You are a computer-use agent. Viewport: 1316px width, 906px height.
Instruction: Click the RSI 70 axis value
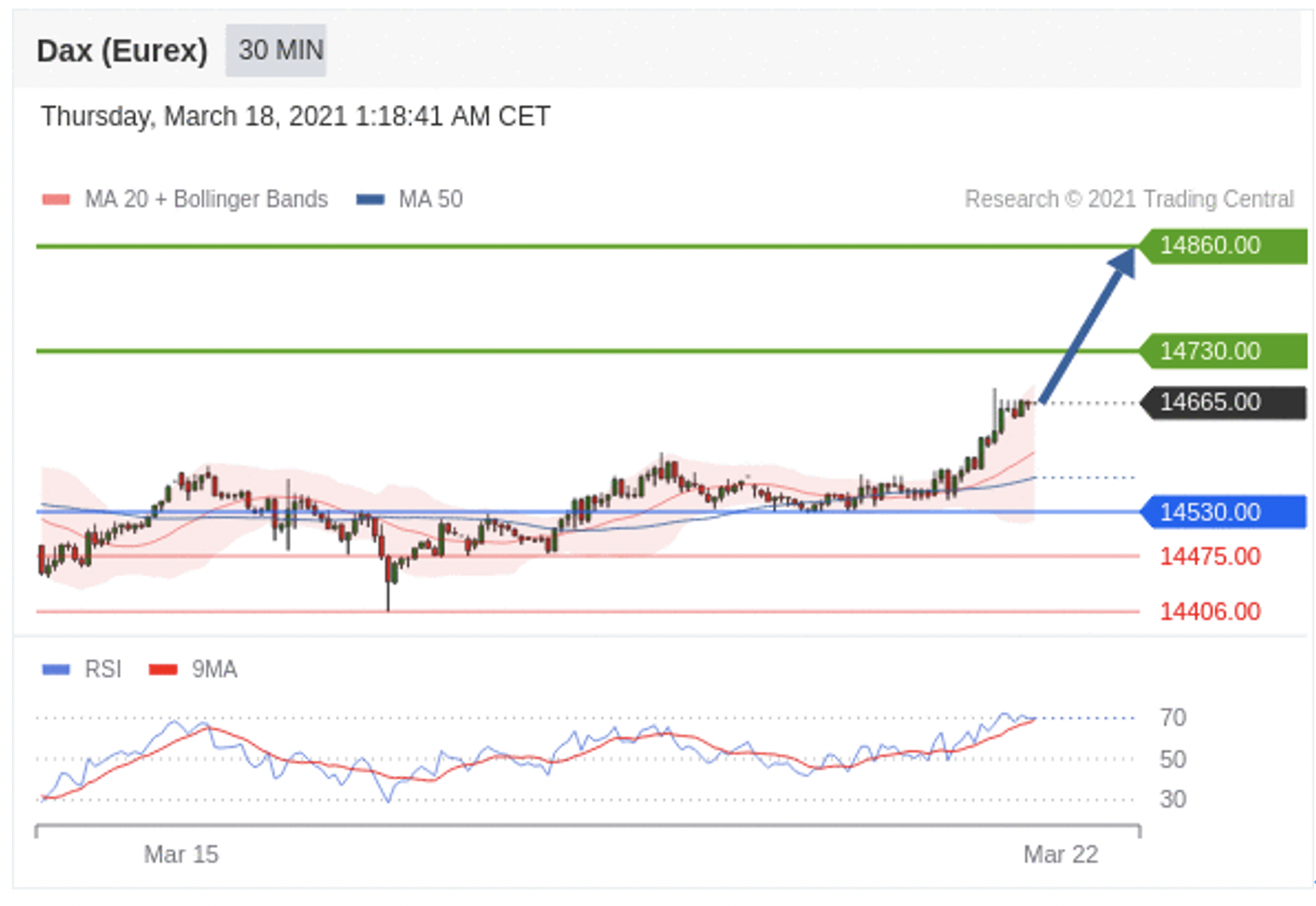1172,718
